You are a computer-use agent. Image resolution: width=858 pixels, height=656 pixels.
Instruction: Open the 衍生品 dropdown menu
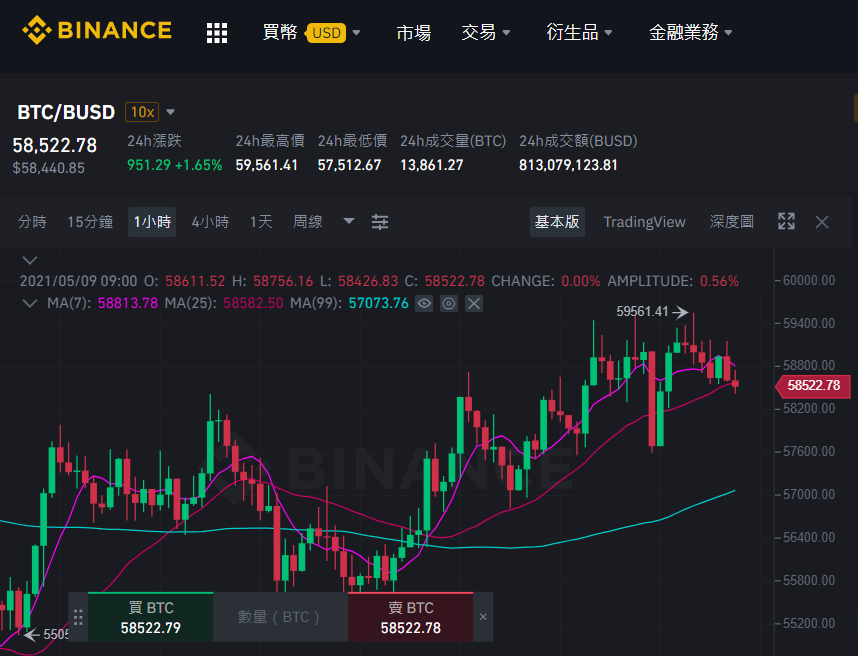tap(579, 33)
